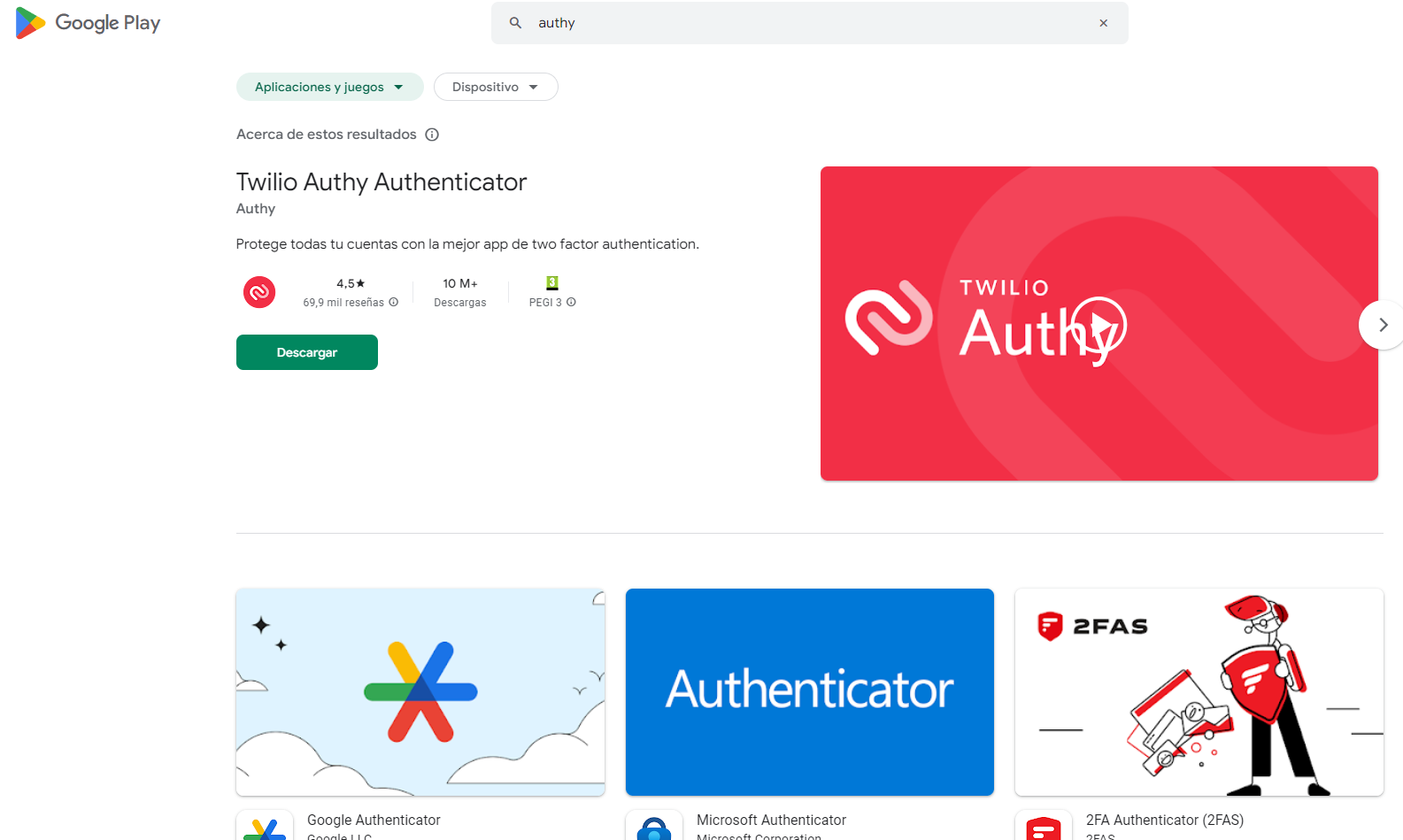1403x840 pixels.
Task: Expand the Dispositivo filter dropdown
Action: [495, 87]
